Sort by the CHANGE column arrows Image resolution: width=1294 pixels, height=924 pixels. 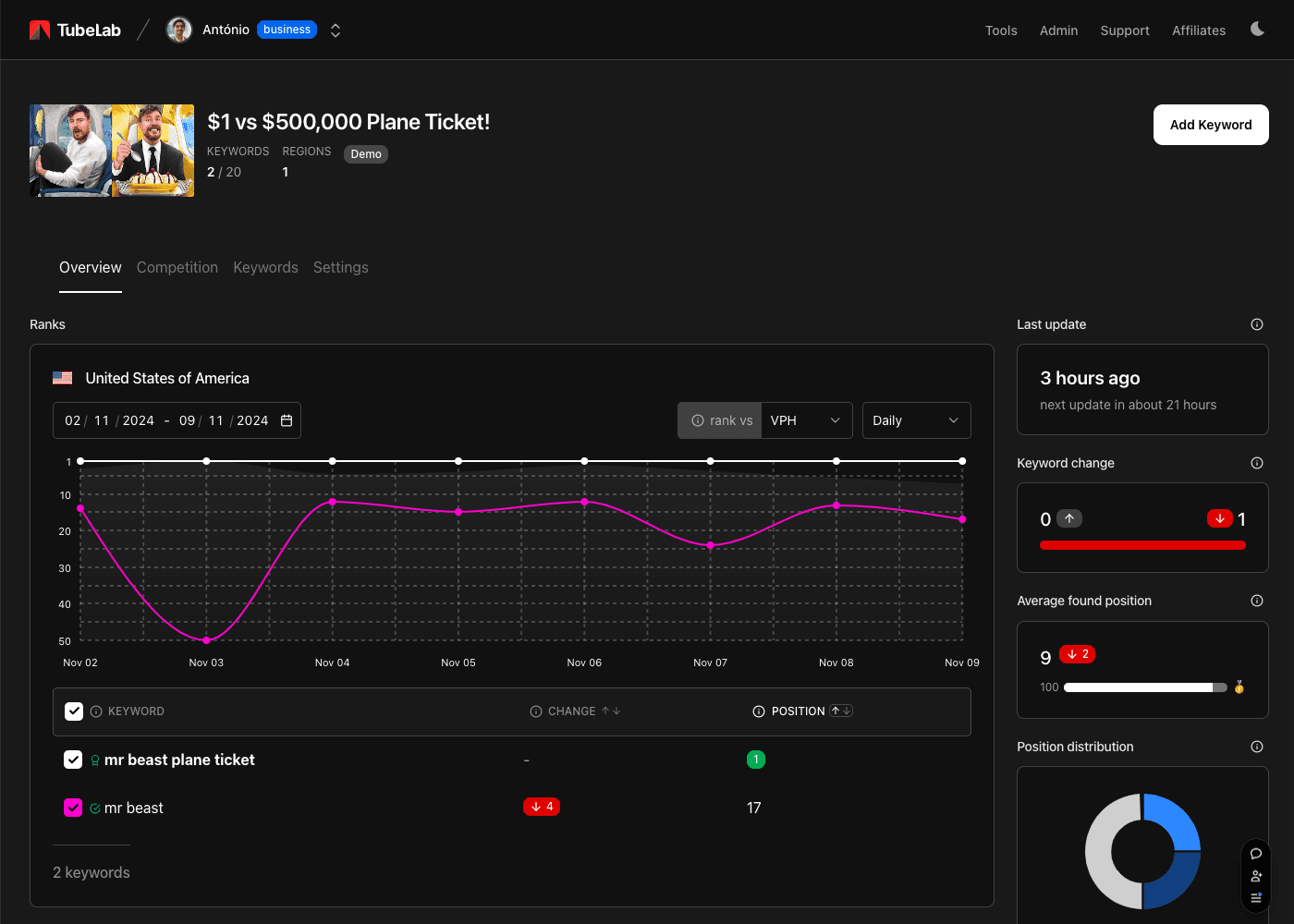[x=611, y=711]
